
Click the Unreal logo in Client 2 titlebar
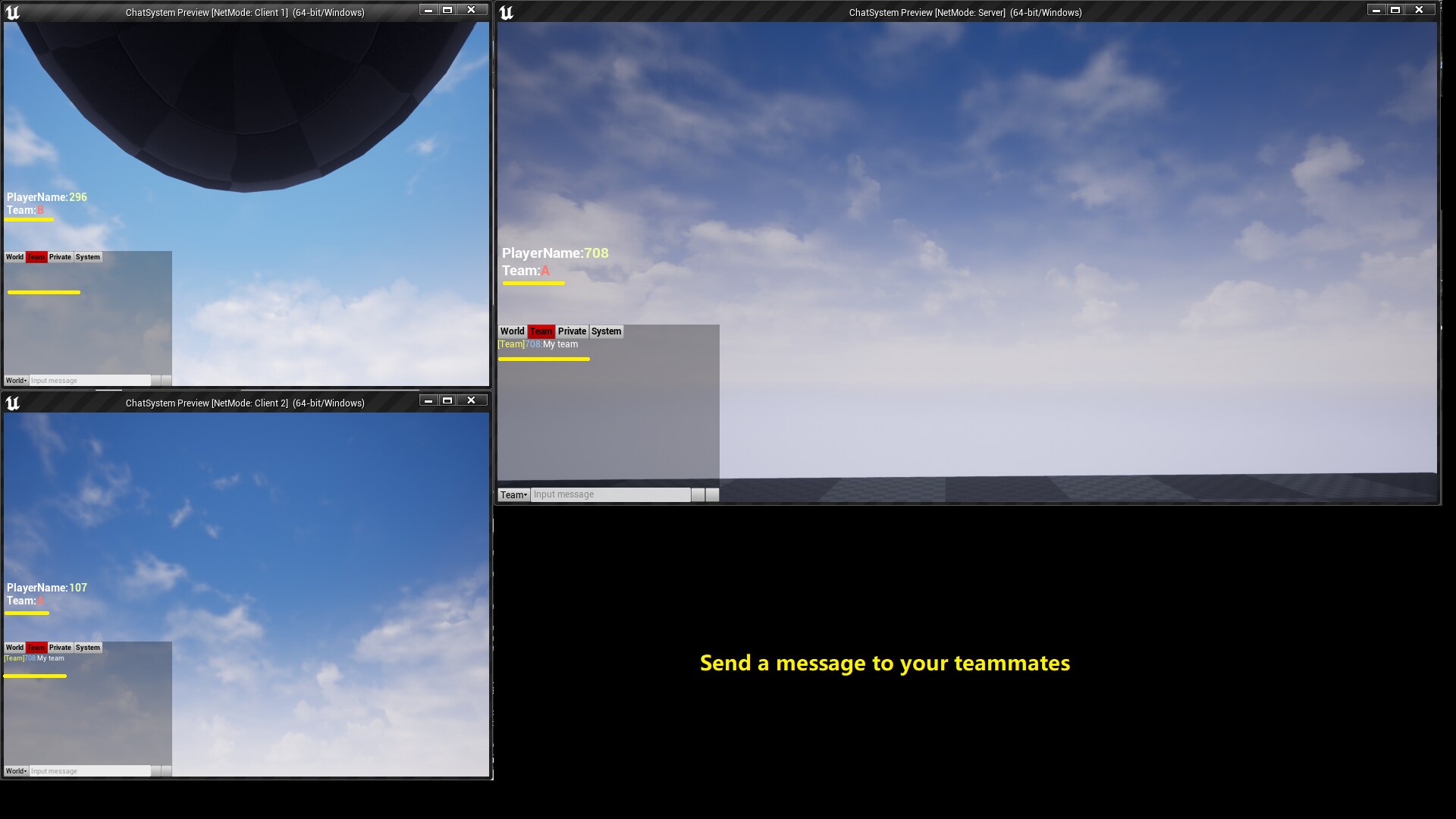(x=12, y=403)
